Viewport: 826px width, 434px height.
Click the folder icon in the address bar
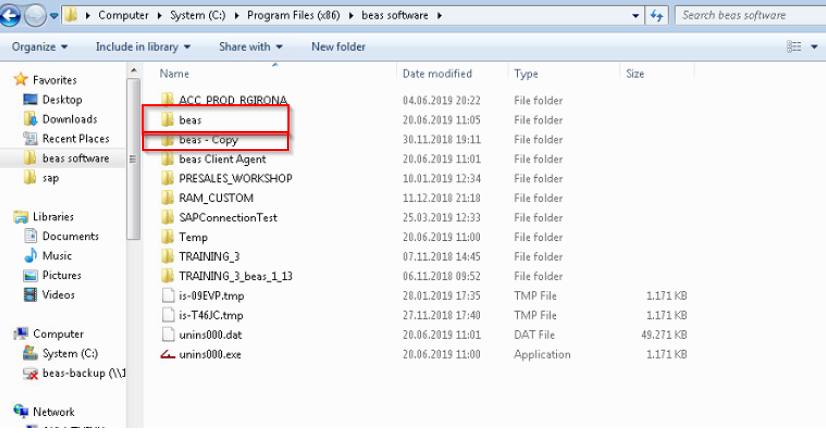click(71, 15)
